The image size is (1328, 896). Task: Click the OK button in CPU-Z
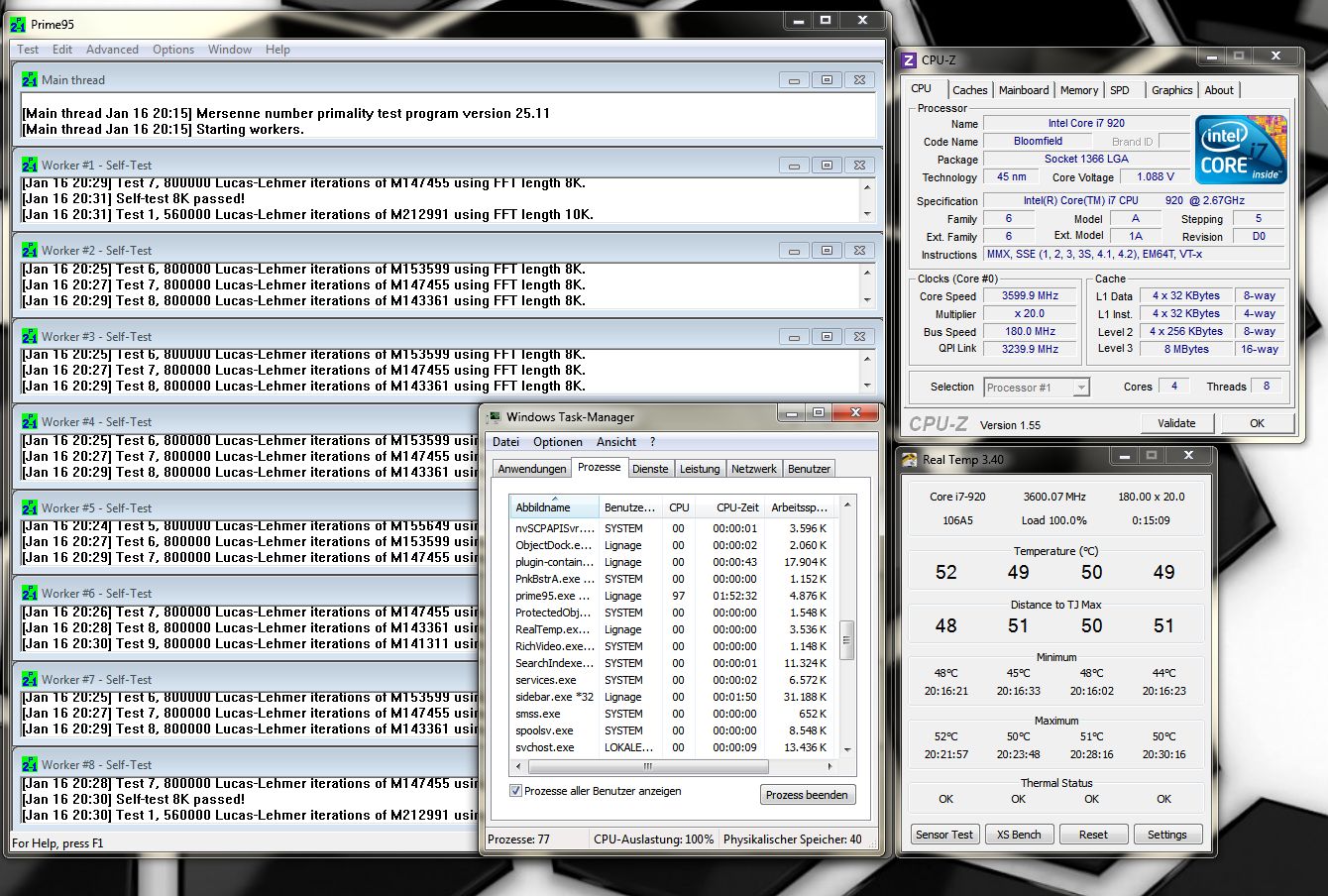pyautogui.click(x=1257, y=423)
